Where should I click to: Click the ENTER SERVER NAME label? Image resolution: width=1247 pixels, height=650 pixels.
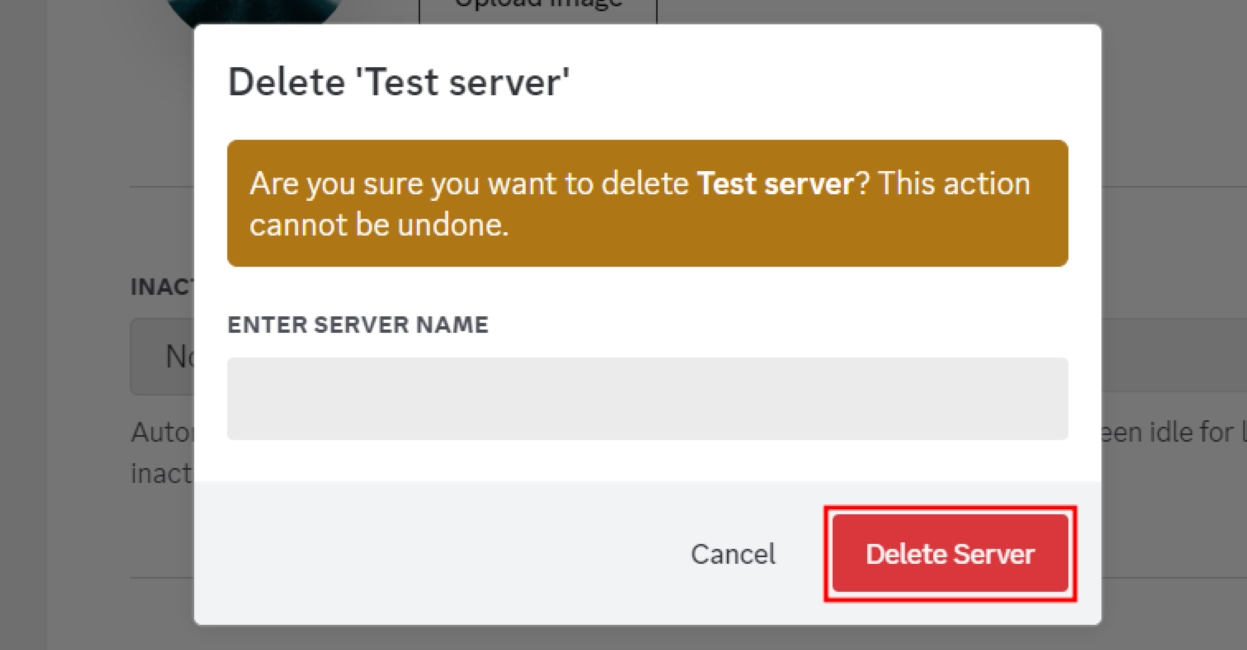(x=358, y=324)
